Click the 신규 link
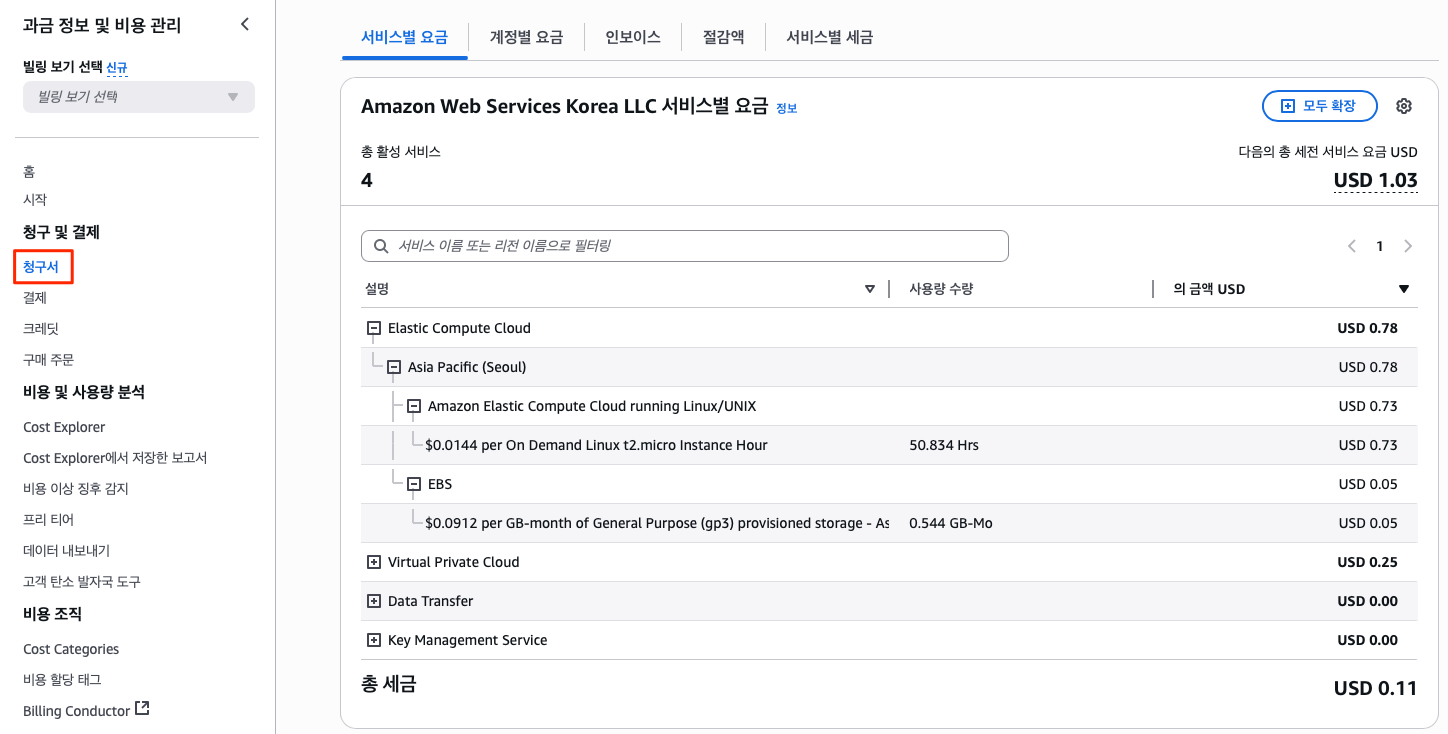This screenshot has height=734, width=1448. (x=117, y=68)
